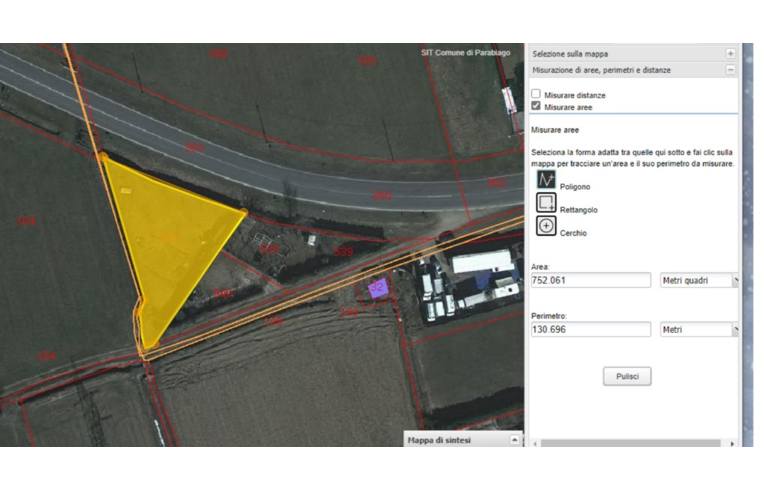This screenshot has height=492, width=764.
Task: Click the horizontal scrollbar under the panel
Action: (x=630, y=442)
